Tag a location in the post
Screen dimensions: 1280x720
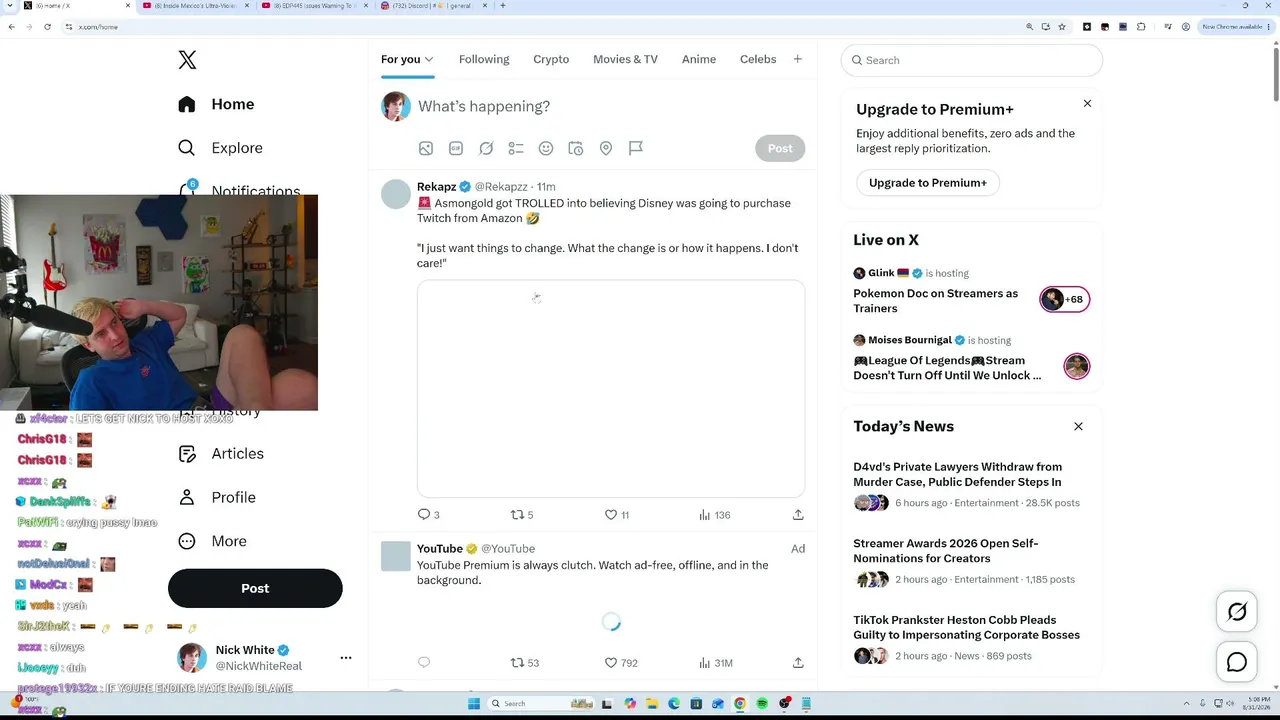coord(606,148)
